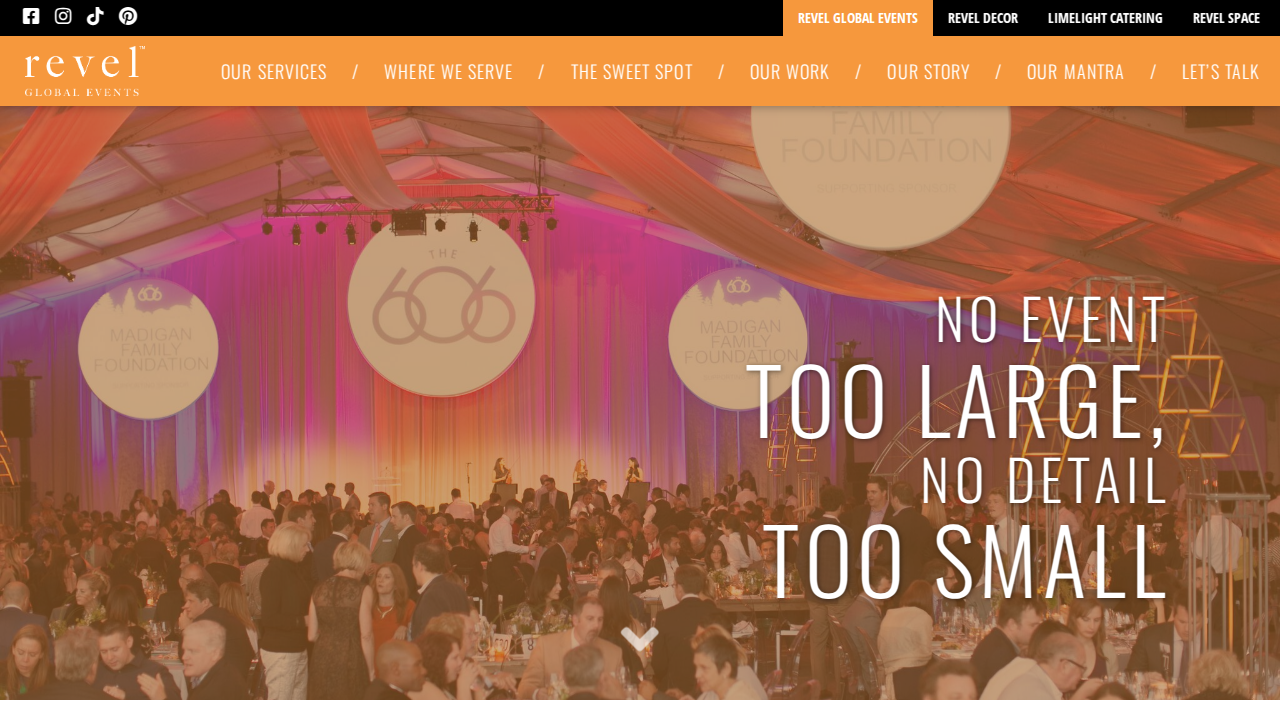Open the Facebook social icon
The height and width of the screenshot is (720, 1280).
click(31, 16)
